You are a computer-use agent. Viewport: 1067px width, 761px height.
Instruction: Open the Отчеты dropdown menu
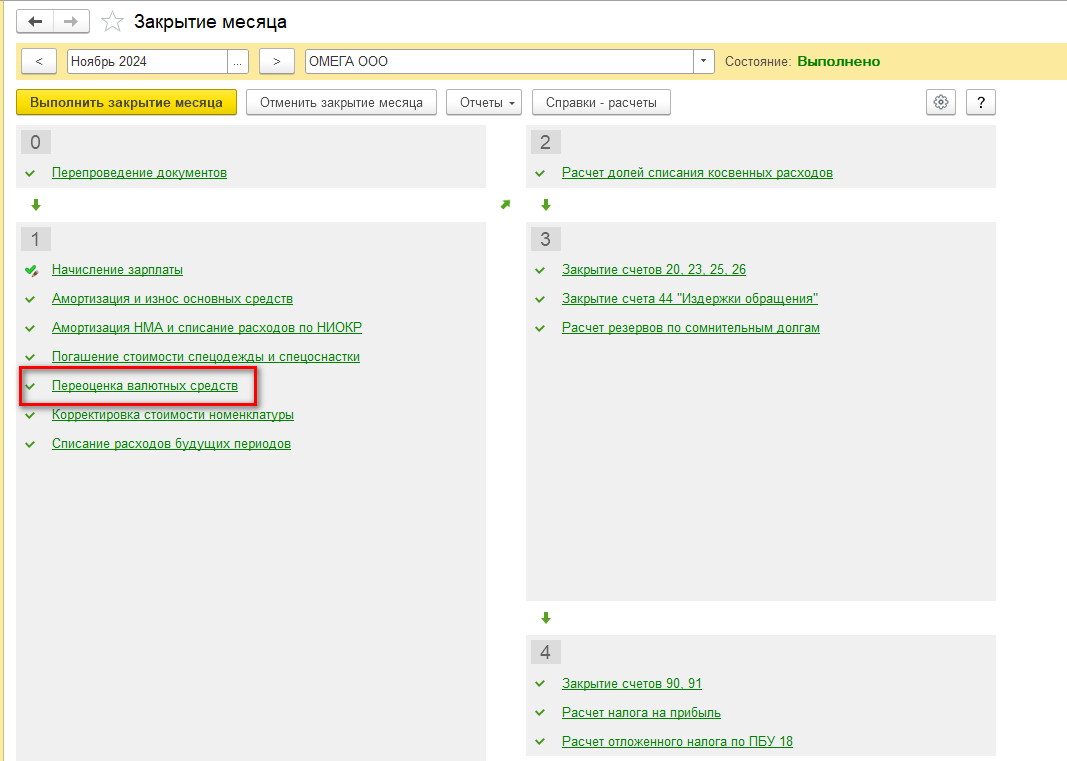pyautogui.click(x=484, y=102)
